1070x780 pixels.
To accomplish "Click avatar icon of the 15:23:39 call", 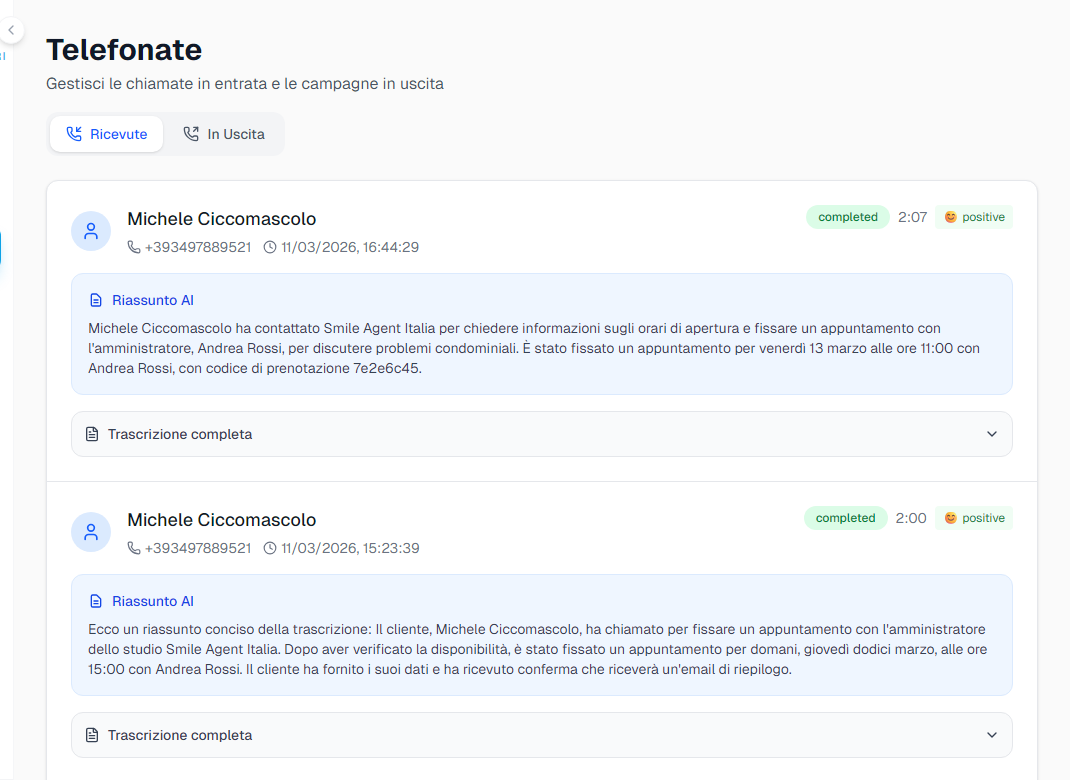I will pos(91,532).
